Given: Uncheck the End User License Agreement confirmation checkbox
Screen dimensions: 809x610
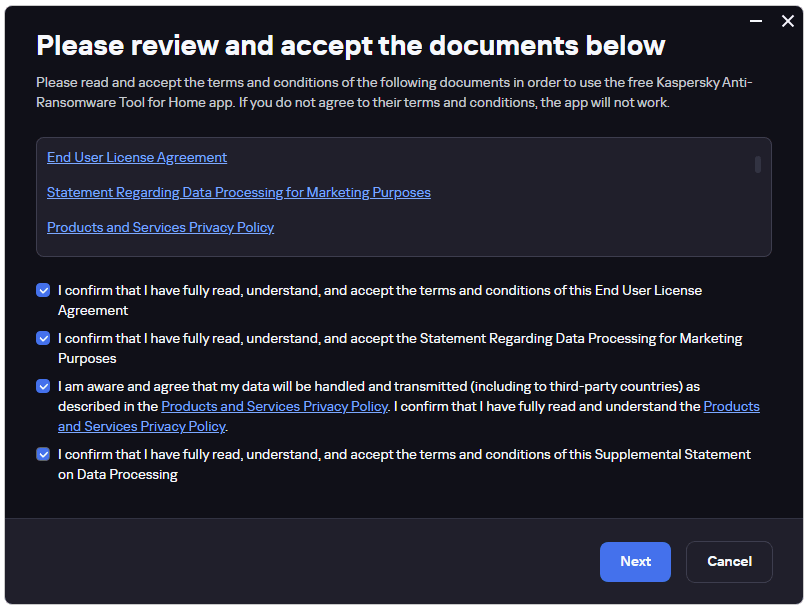Looking at the screenshot, I should (x=43, y=290).
